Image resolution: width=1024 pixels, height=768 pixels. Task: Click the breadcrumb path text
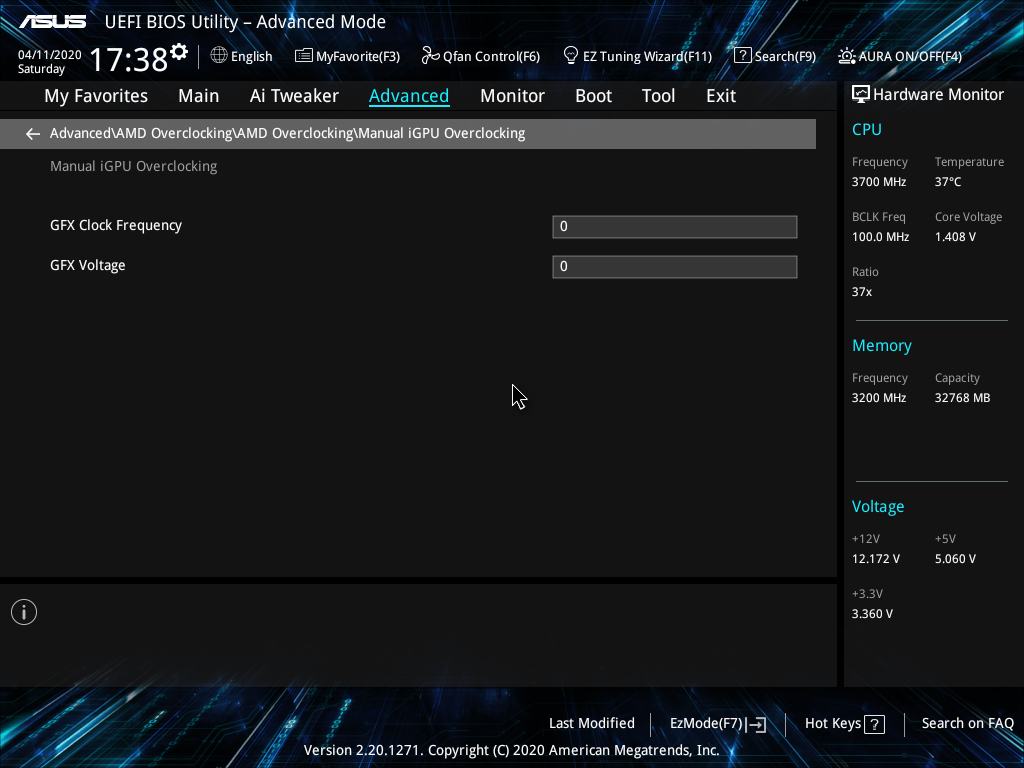(x=287, y=133)
